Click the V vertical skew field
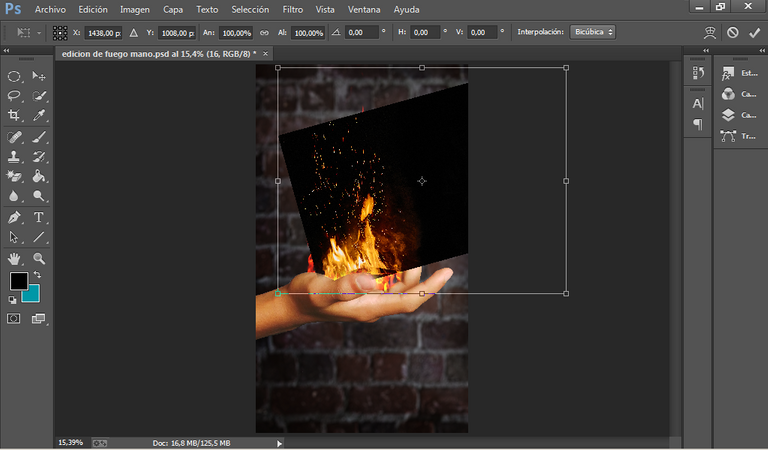The width and height of the screenshot is (768, 450). tap(483, 33)
